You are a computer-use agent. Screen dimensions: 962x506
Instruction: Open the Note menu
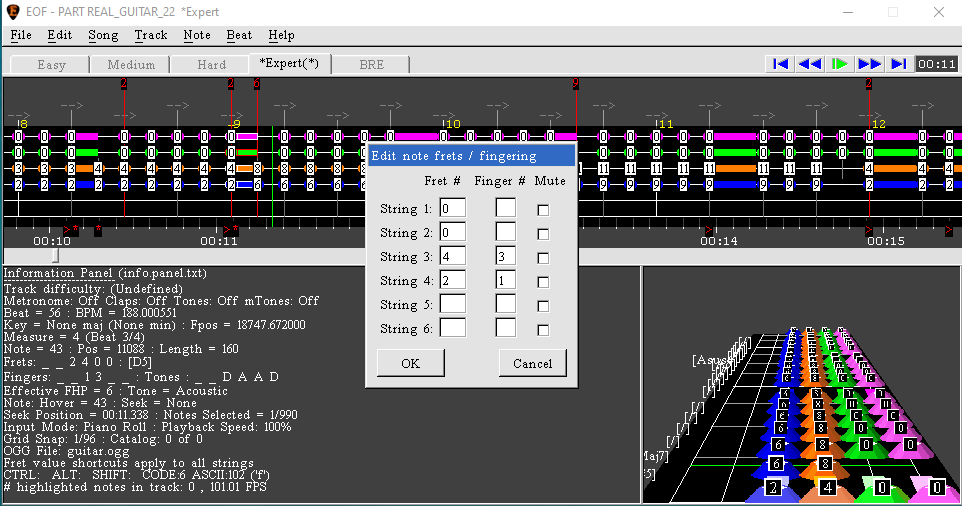(197, 35)
